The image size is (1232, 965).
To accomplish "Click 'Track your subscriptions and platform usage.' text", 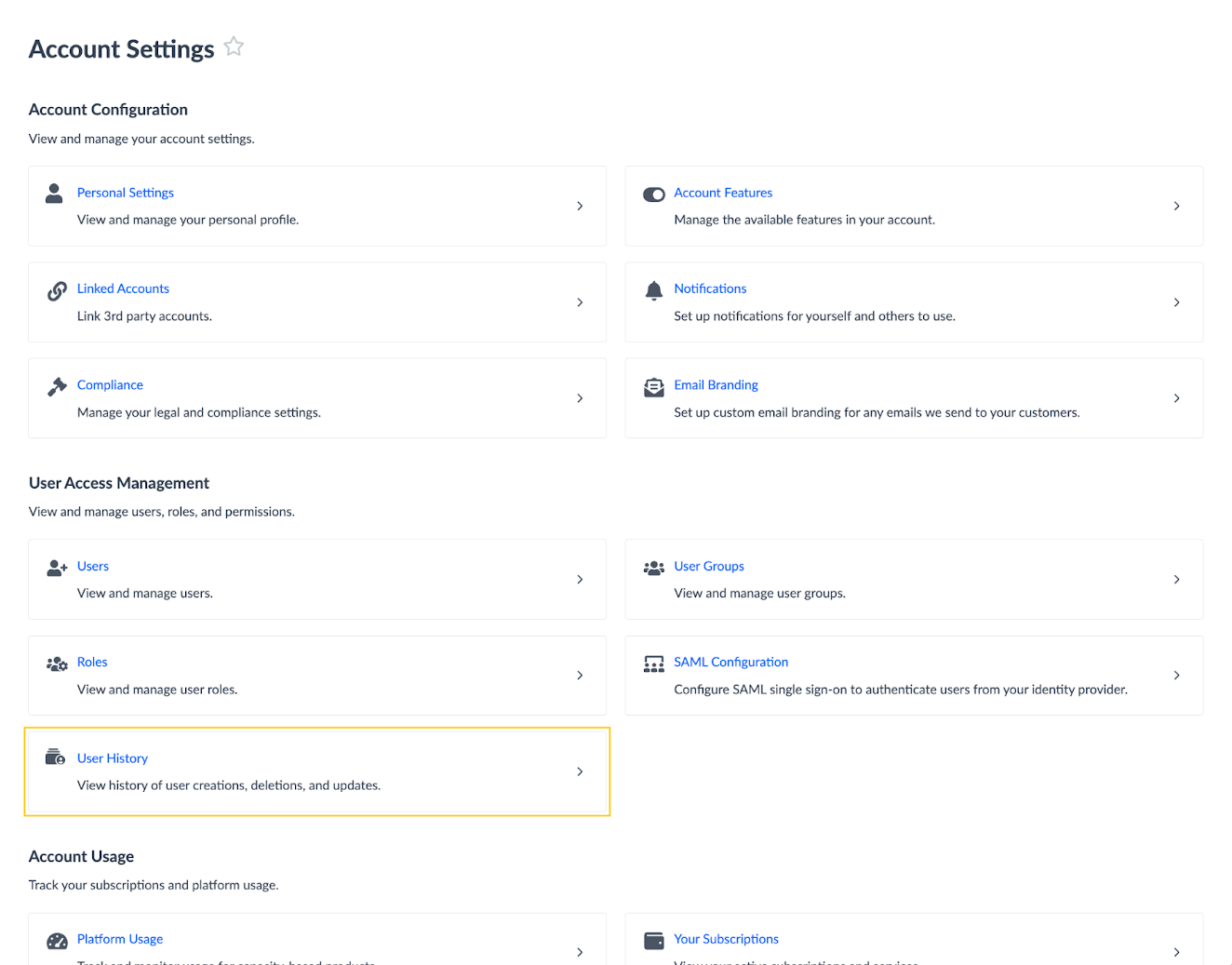I will coord(154,885).
